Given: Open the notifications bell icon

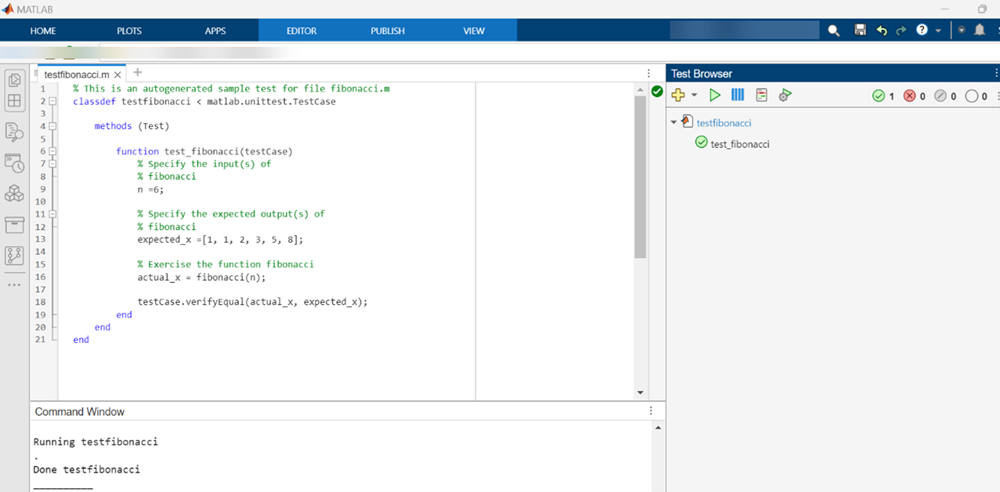Looking at the screenshot, I should click(979, 31).
